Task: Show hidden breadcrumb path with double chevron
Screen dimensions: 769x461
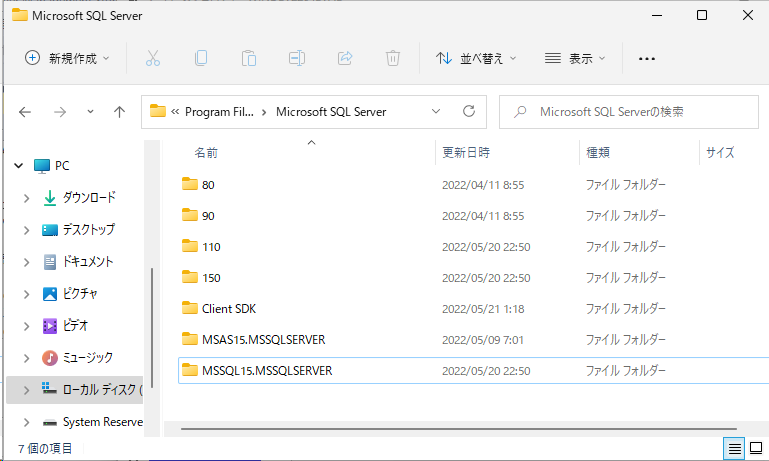Action: tap(175, 112)
